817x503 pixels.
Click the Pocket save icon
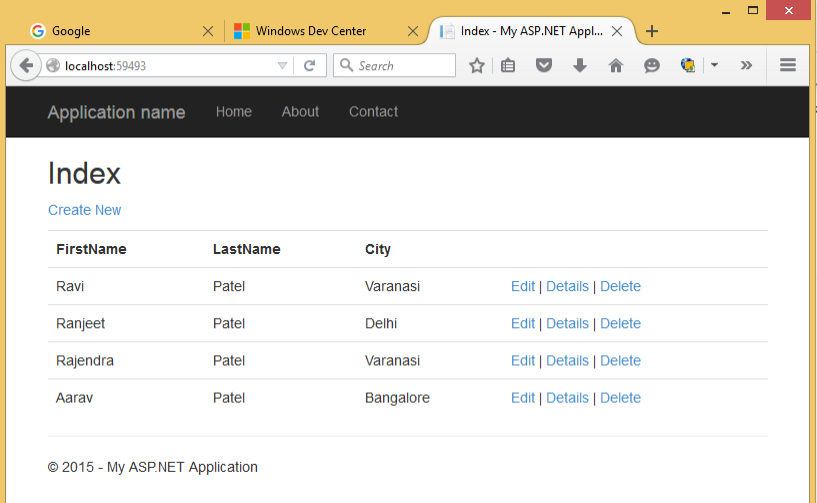point(544,66)
